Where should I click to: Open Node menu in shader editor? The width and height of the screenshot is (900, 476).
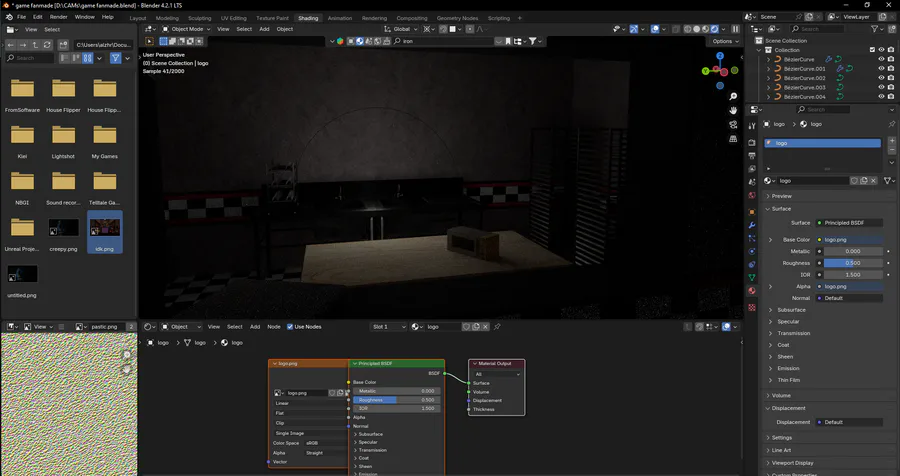[274, 327]
